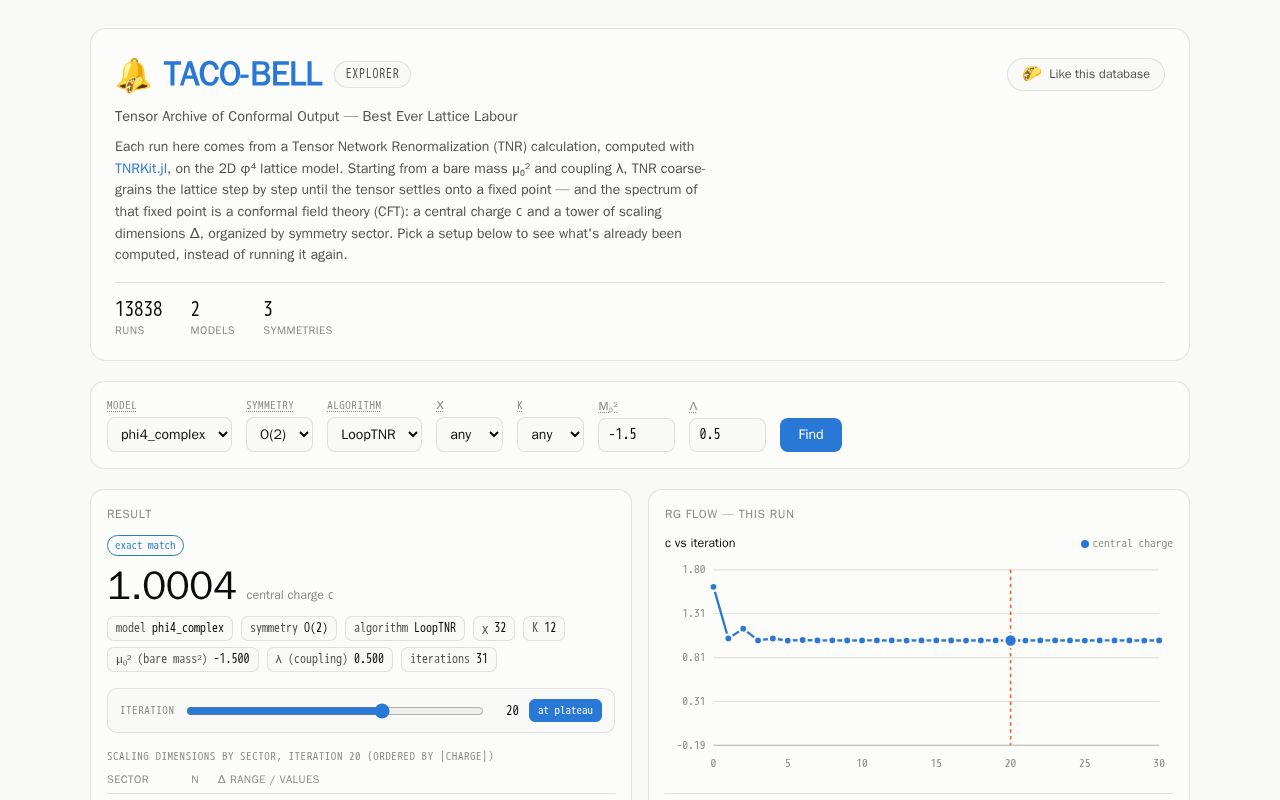Open the Model dropdown
Viewport: 1280px width, 800px height.
(169, 435)
